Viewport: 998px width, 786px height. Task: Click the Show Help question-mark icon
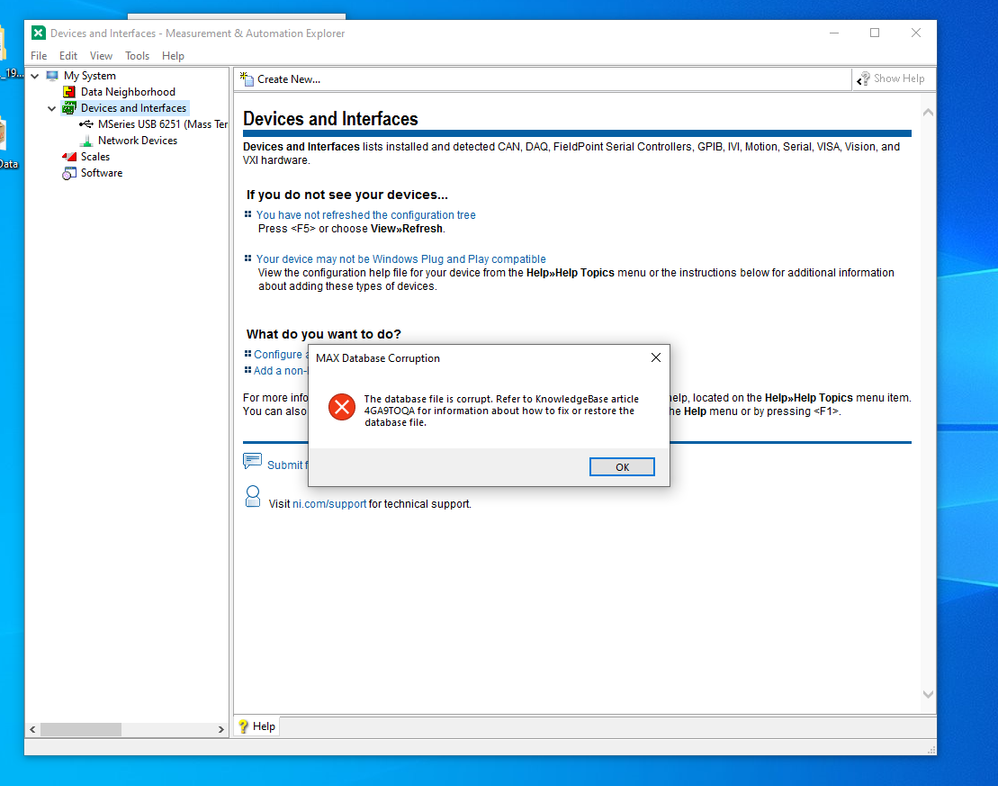click(x=863, y=79)
